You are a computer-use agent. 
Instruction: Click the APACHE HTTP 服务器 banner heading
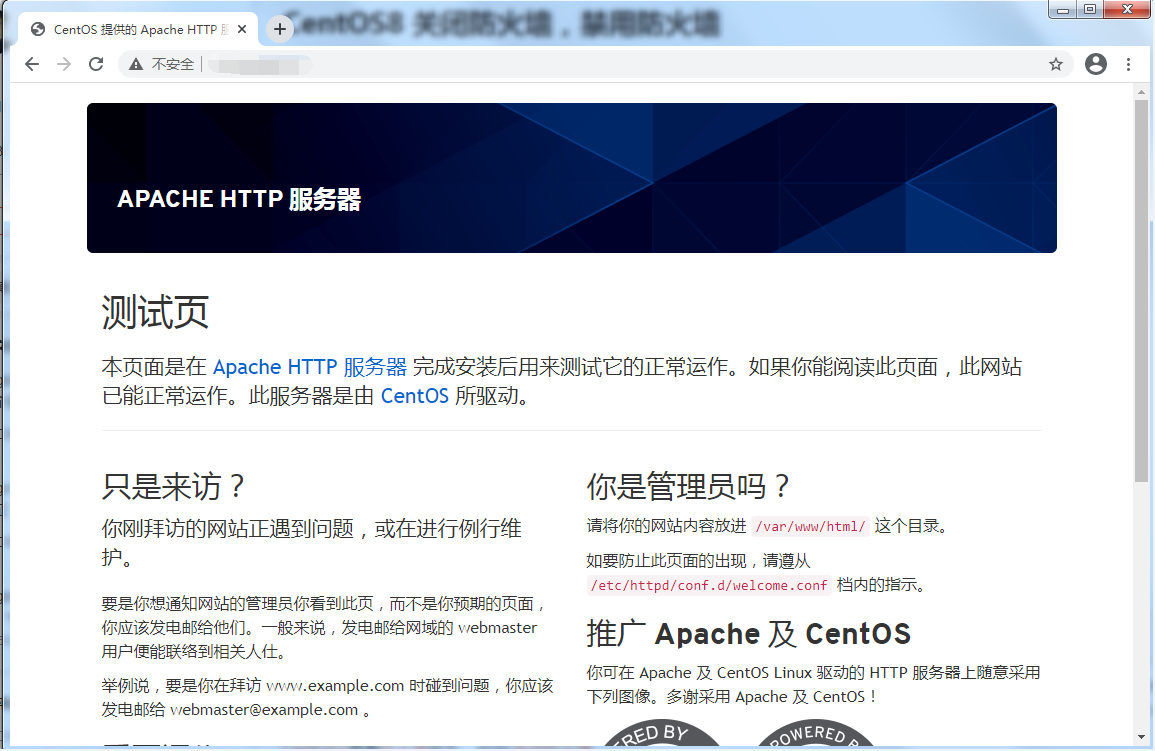click(239, 199)
